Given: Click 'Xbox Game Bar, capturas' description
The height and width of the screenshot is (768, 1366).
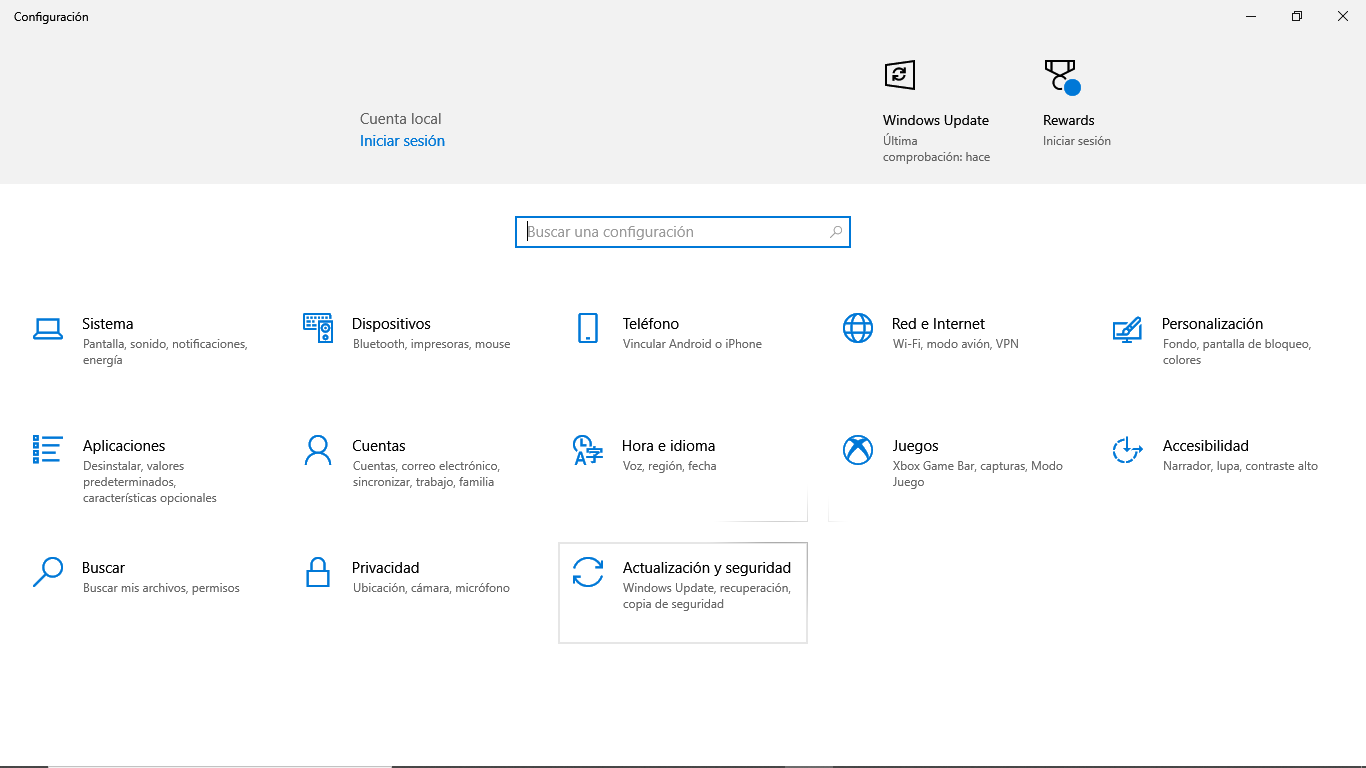Looking at the screenshot, I should coord(978,474).
